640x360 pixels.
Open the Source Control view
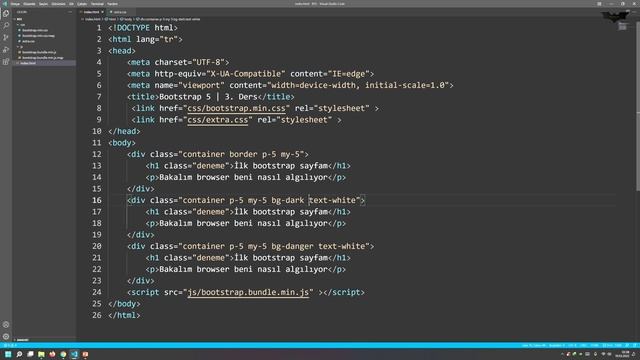6,38
